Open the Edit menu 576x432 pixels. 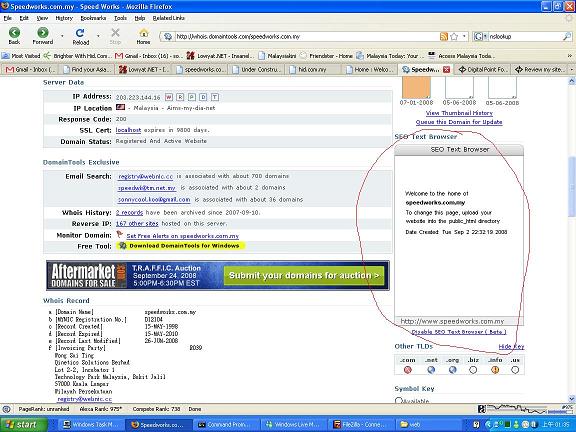24,18
